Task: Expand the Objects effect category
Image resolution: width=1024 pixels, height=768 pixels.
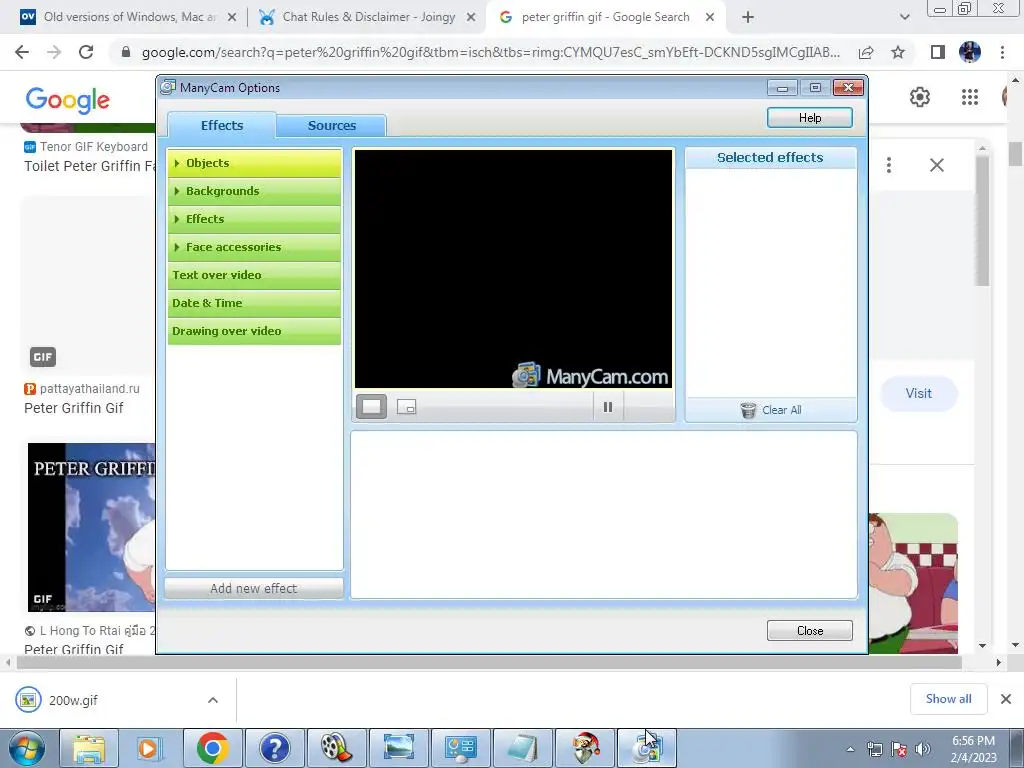Action: 254,163
